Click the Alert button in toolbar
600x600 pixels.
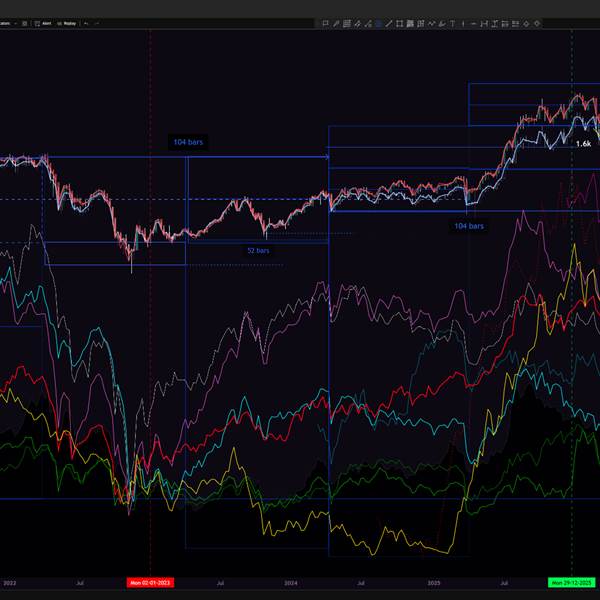pyautogui.click(x=43, y=23)
